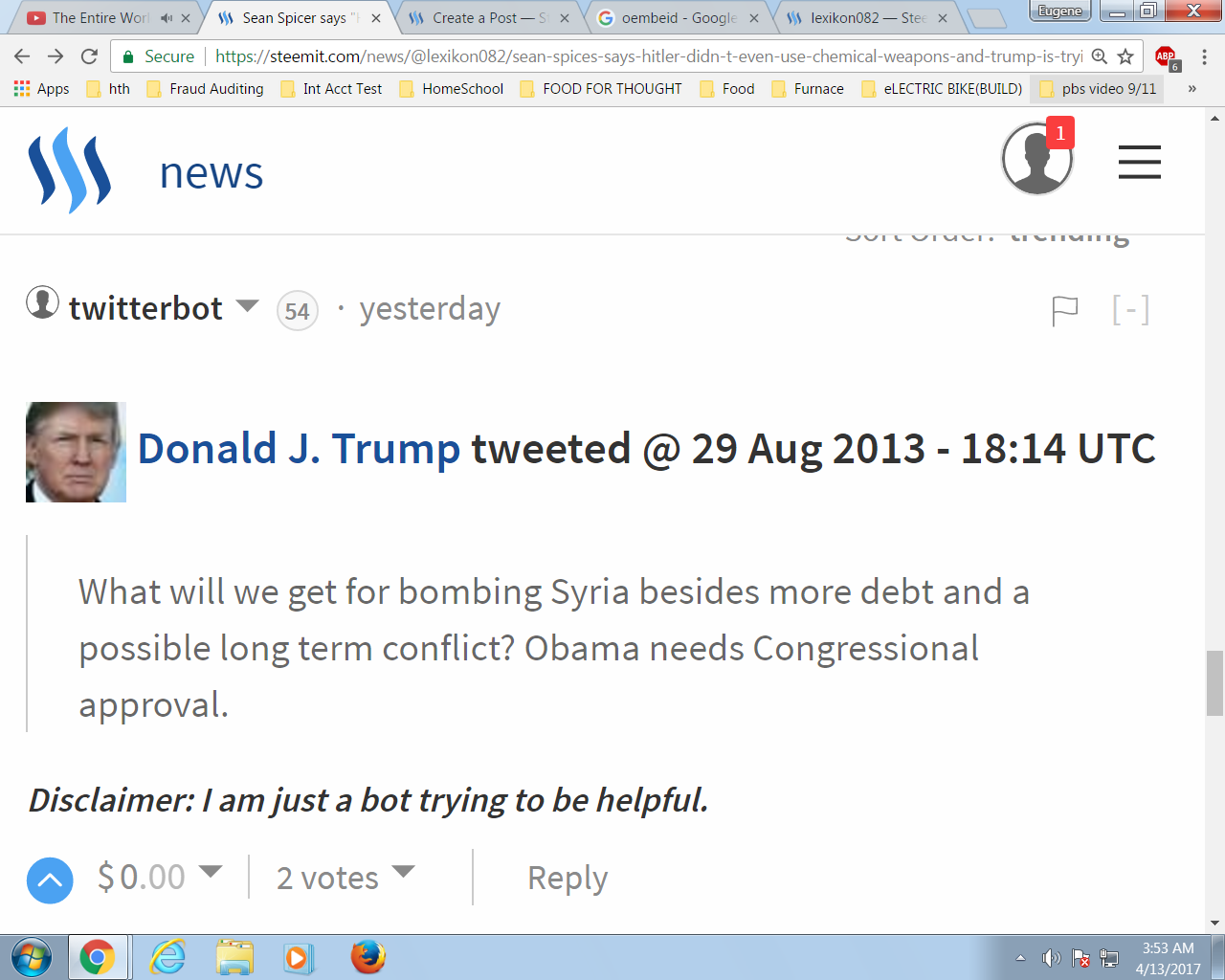1225x980 pixels.
Task: Reply to the twitterbot comment
Action: coord(568,879)
